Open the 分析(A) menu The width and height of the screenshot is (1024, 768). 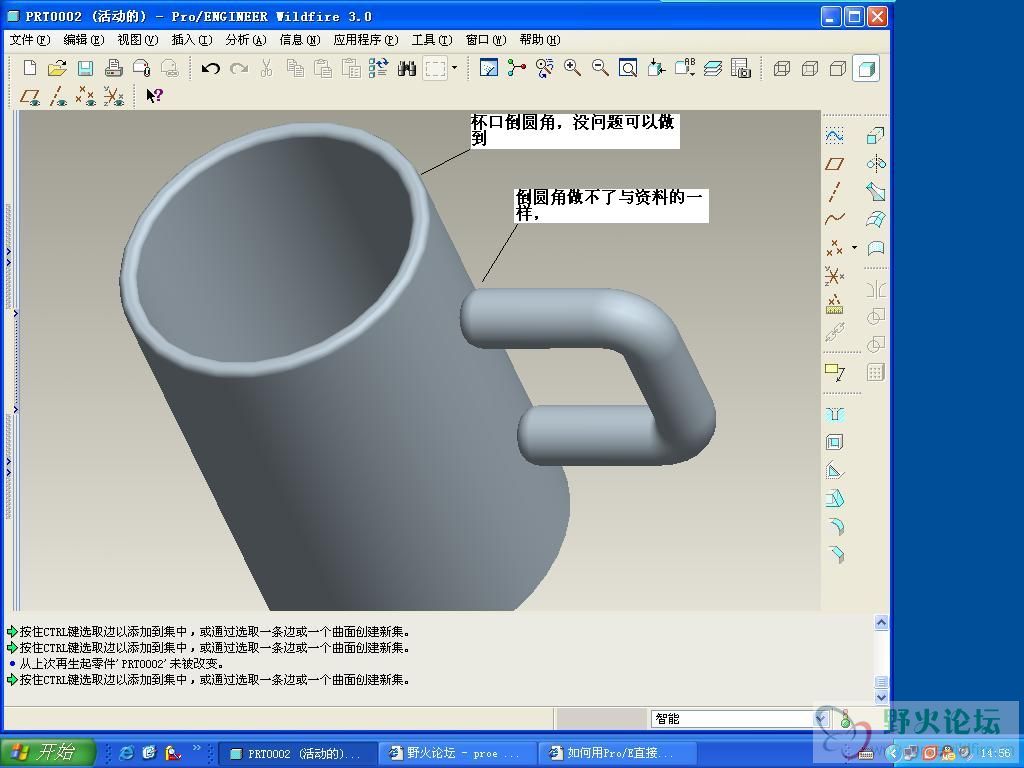tap(246, 40)
